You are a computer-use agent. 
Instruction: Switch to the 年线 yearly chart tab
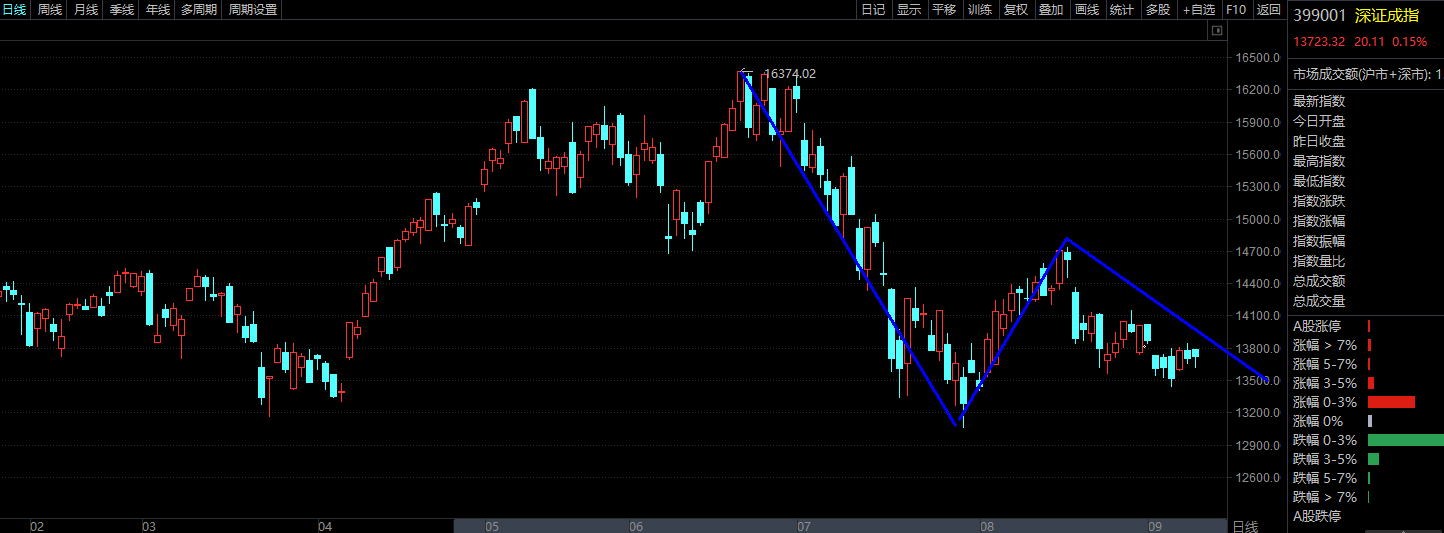point(157,9)
